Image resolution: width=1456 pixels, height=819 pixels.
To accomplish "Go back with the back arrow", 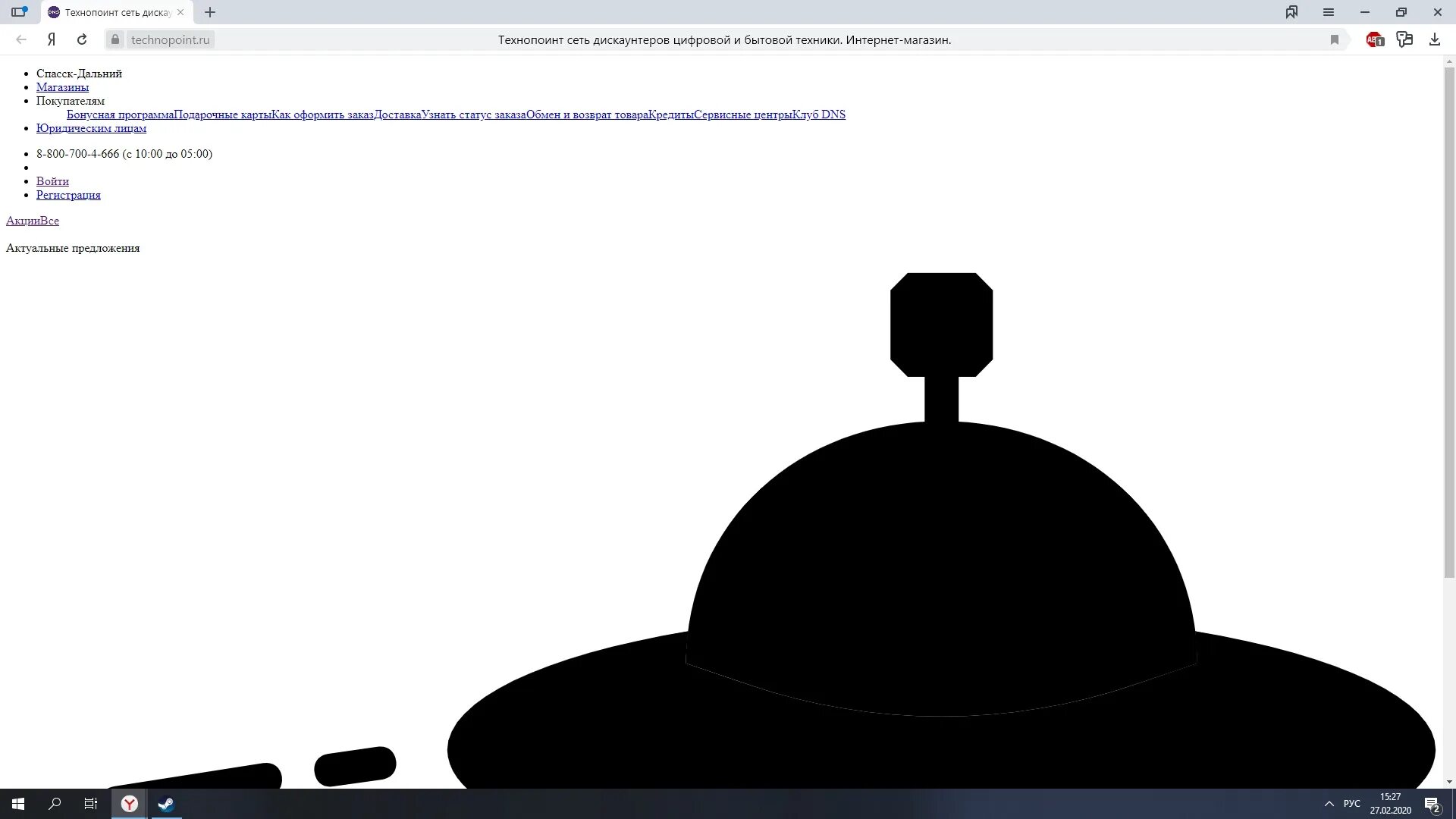I will click(20, 39).
